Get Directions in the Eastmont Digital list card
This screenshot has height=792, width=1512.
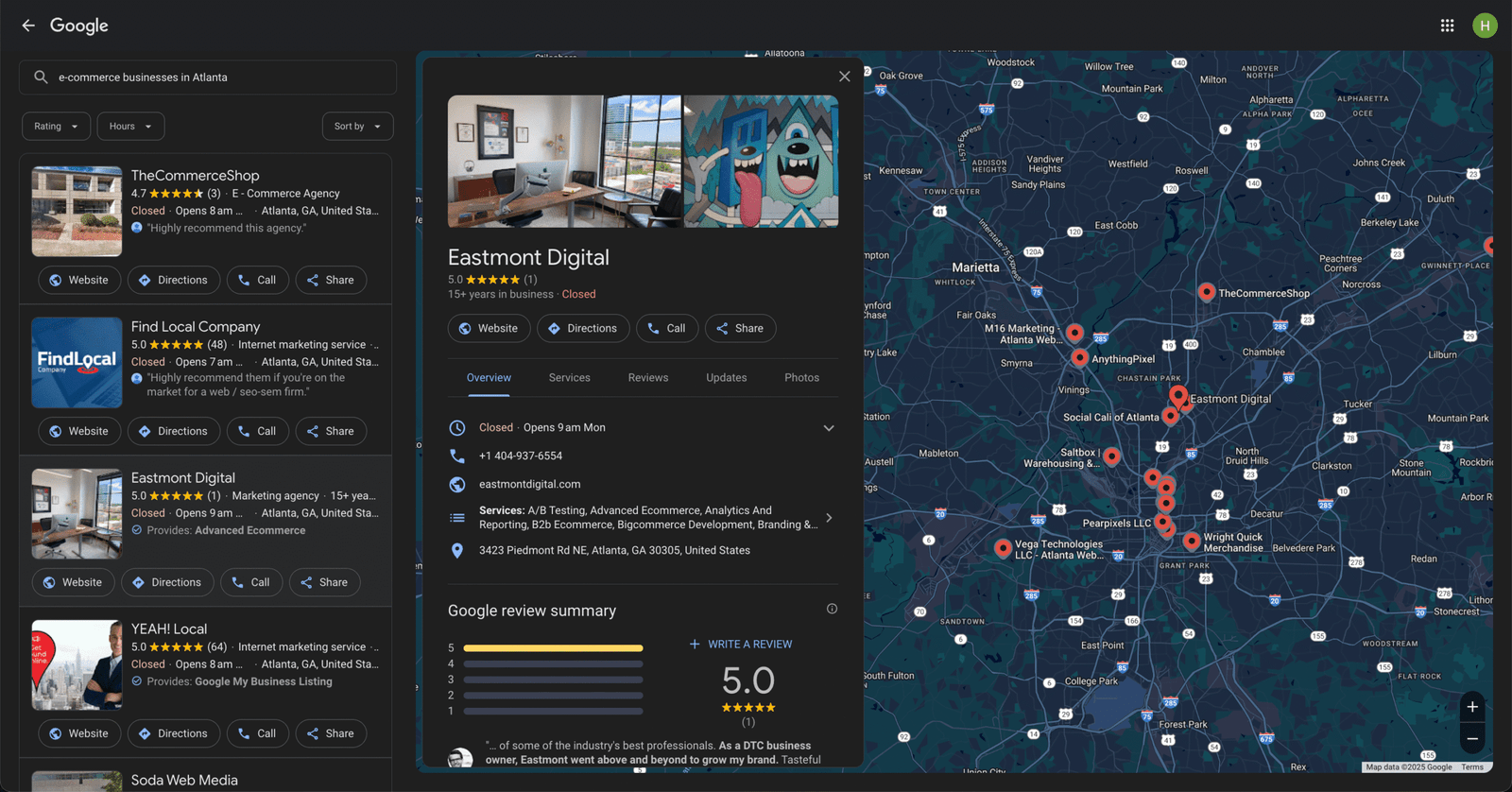point(167,582)
